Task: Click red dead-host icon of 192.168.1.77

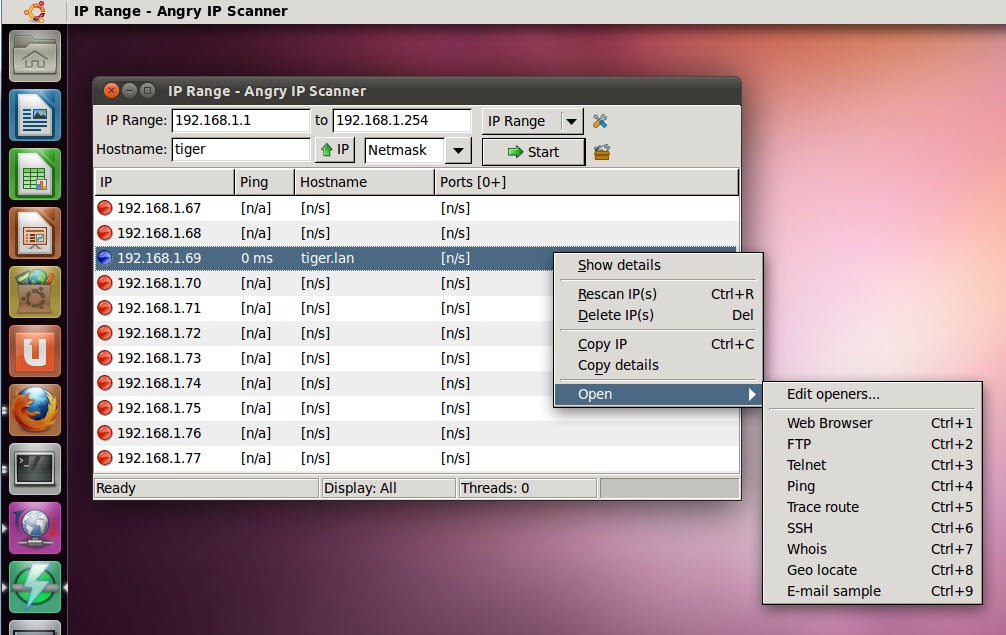Action: (105, 458)
